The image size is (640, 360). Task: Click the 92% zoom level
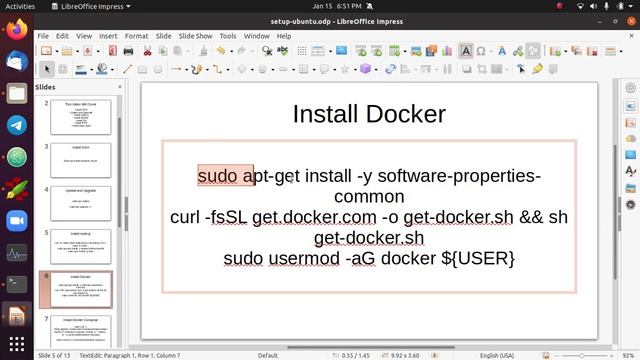(x=628, y=356)
